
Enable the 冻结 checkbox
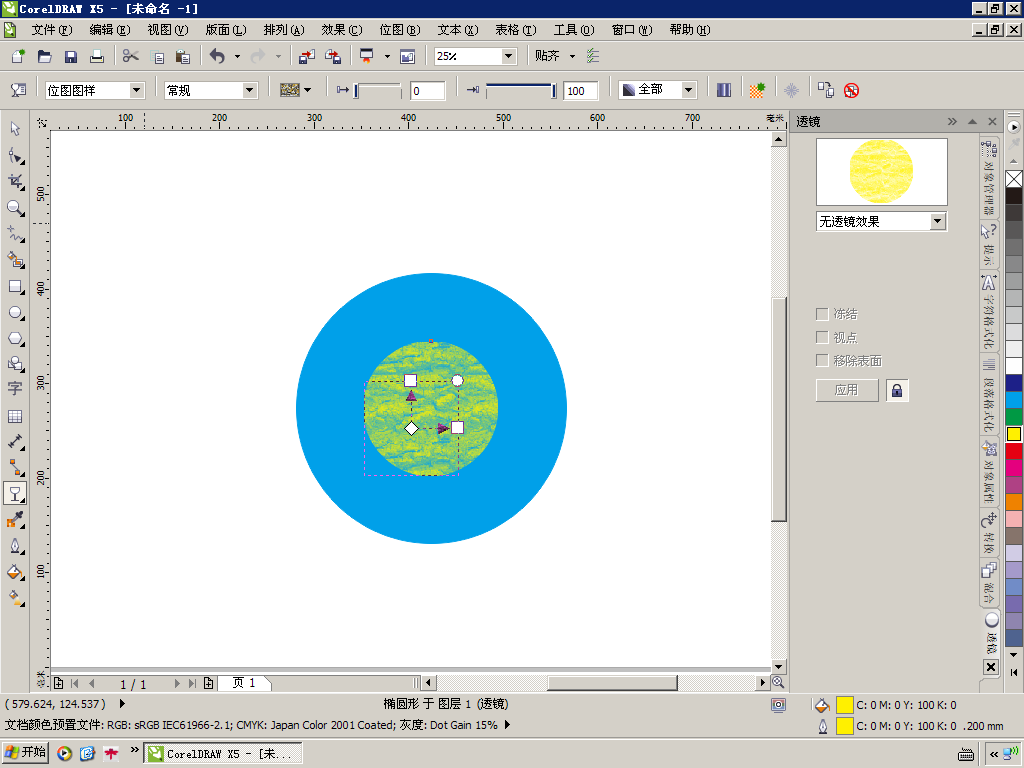pos(822,314)
